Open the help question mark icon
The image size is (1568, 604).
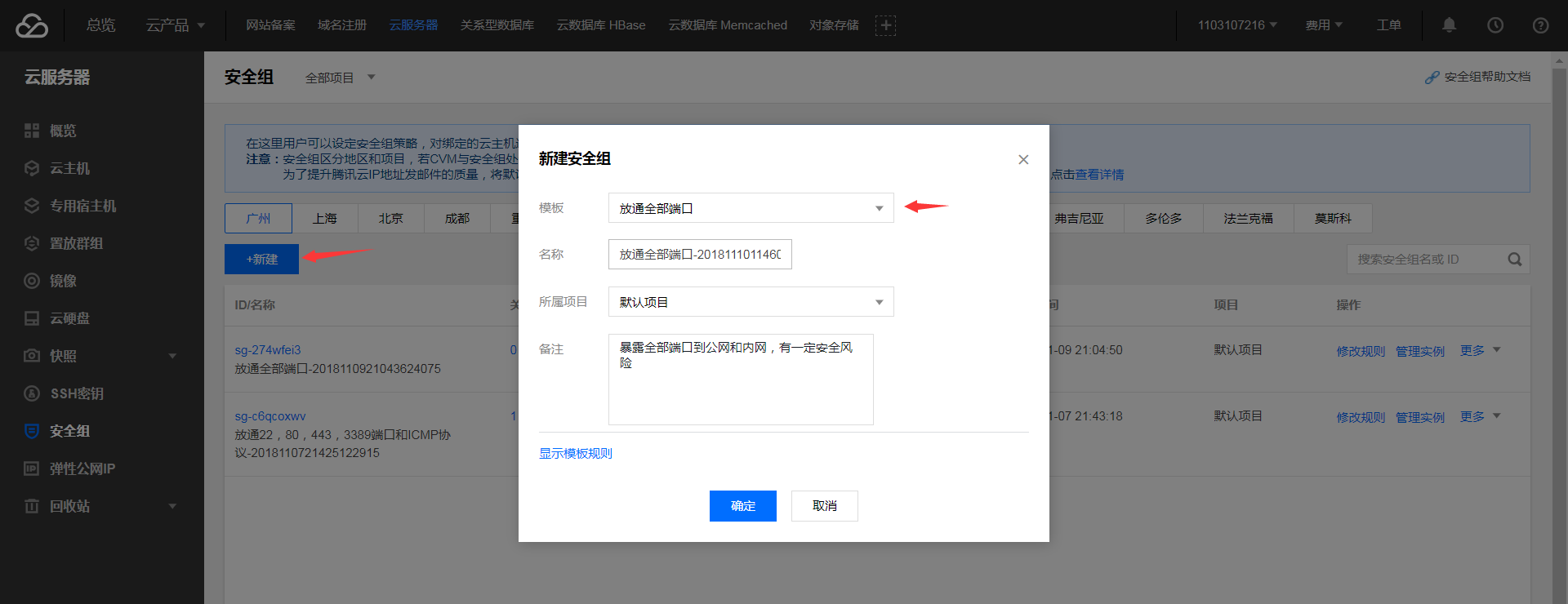tap(1540, 25)
